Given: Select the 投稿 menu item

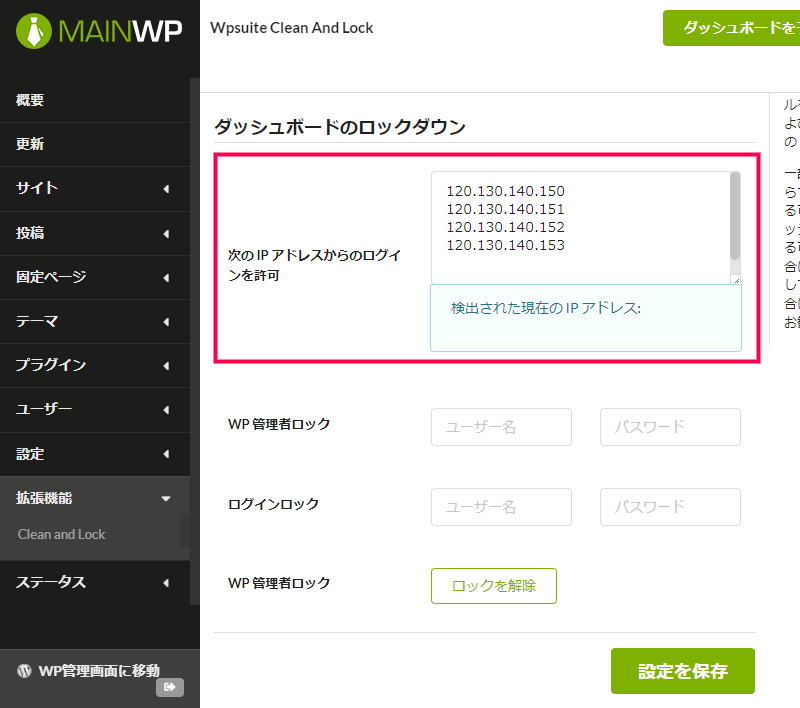Looking at the screenshot, I should pos(95,234).
